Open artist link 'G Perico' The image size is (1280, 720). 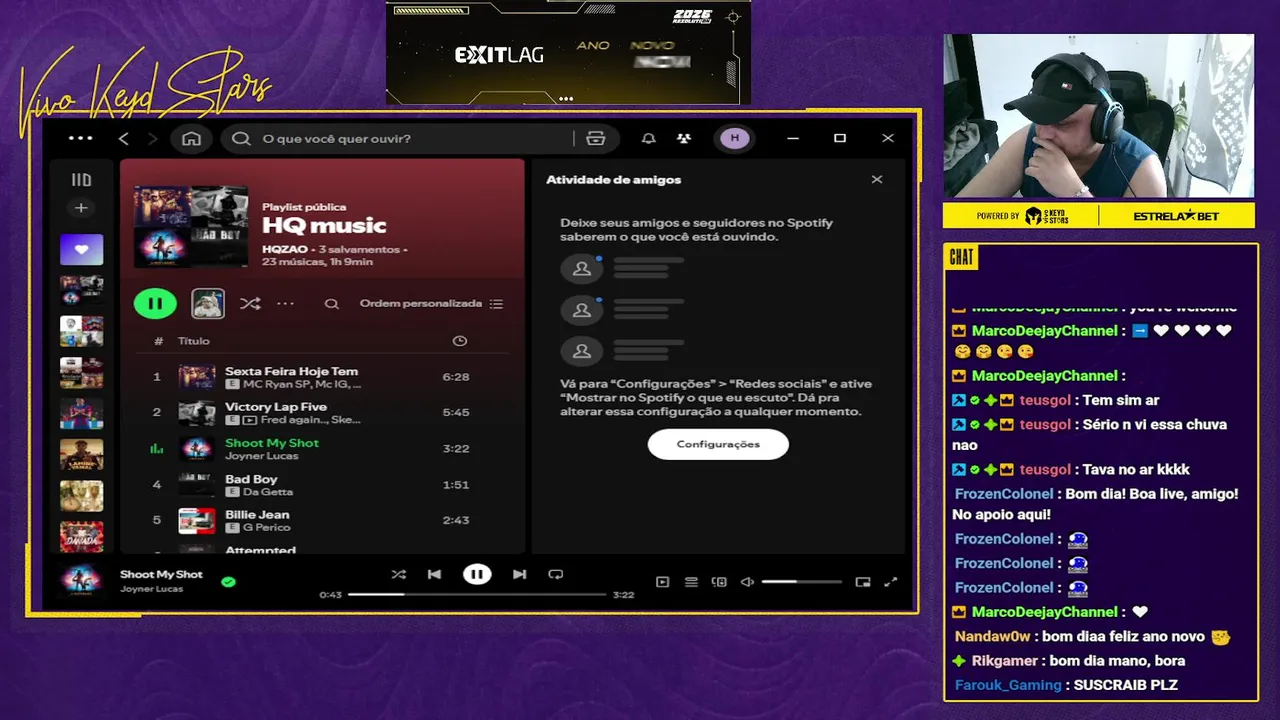(266, 527)
